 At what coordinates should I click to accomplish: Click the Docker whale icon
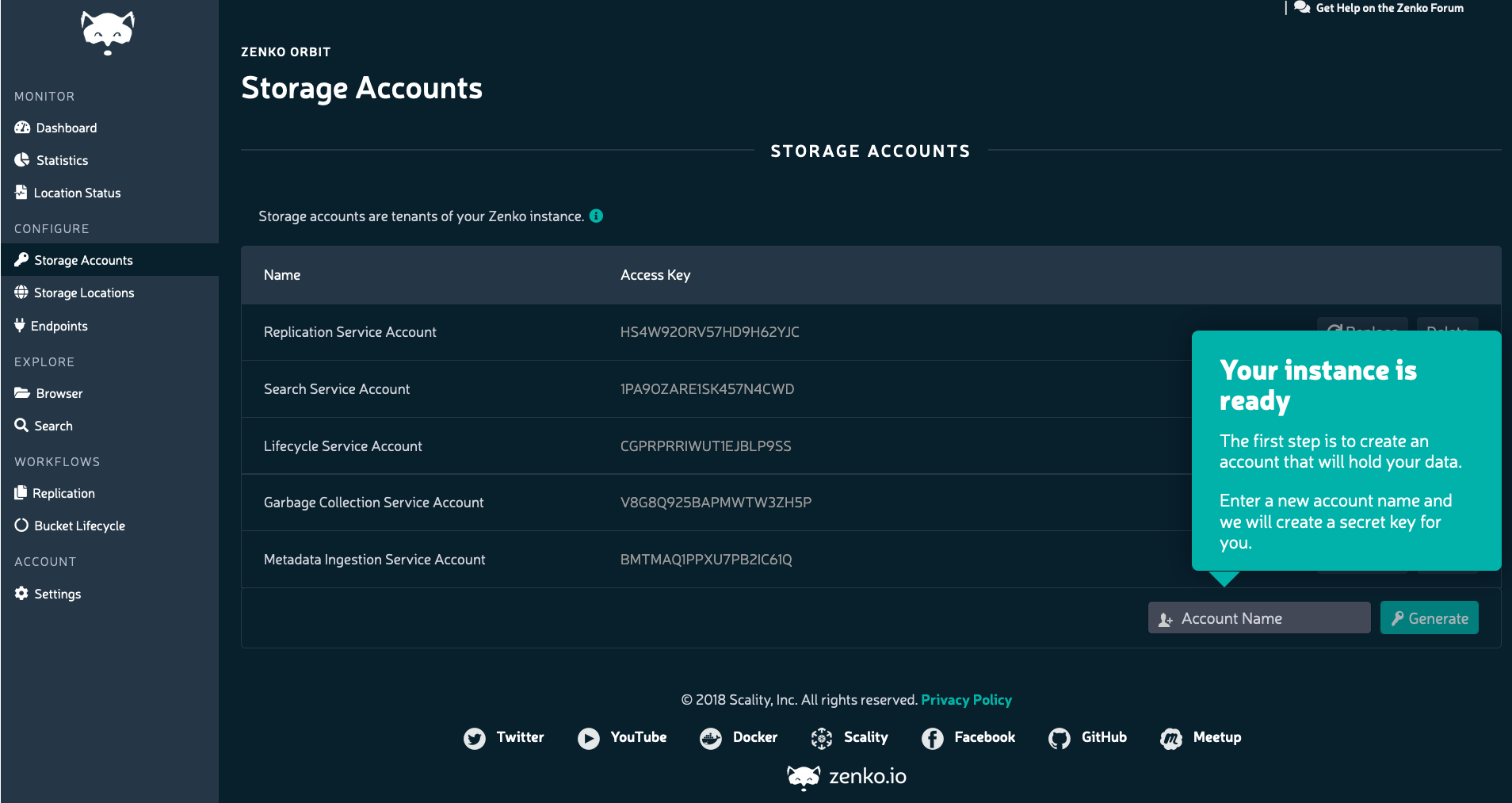click(711, 738)
